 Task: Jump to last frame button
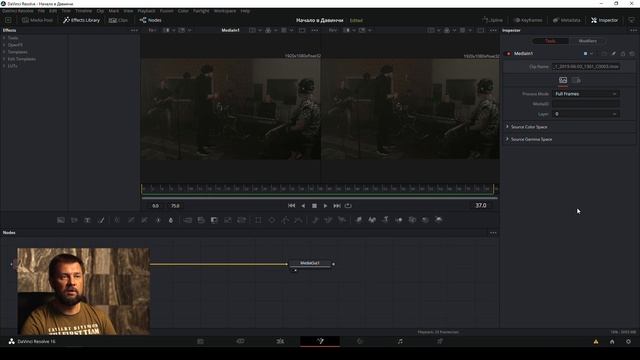tap(337, 206)
